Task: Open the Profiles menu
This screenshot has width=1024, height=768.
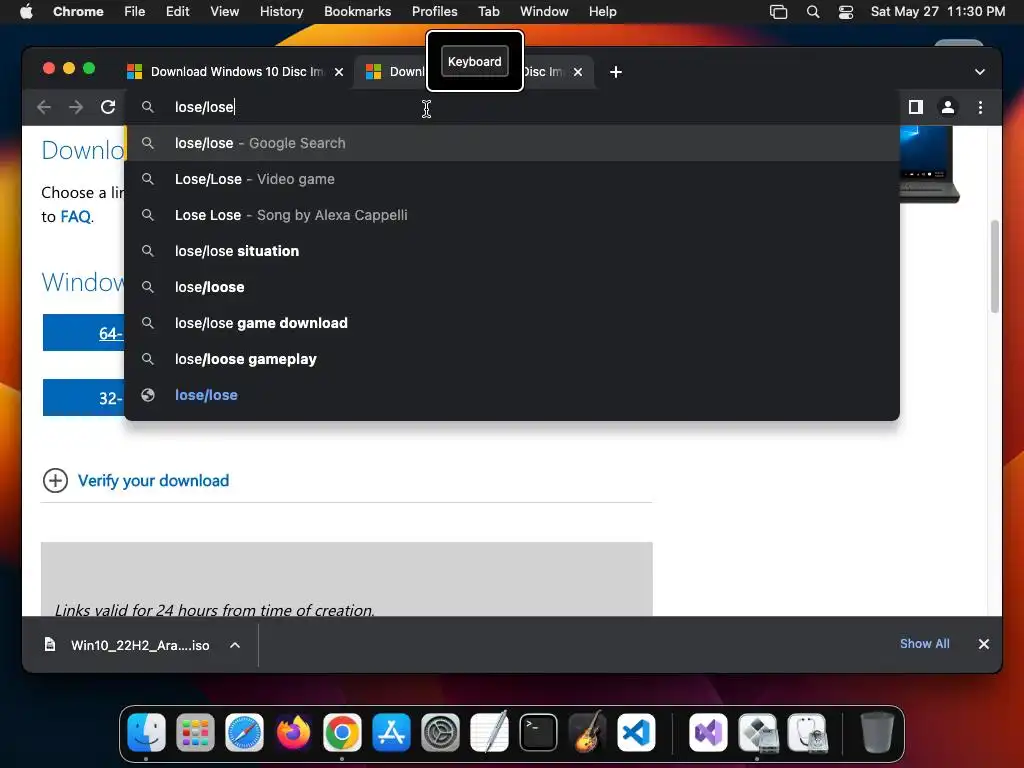Action: [434, 12]
